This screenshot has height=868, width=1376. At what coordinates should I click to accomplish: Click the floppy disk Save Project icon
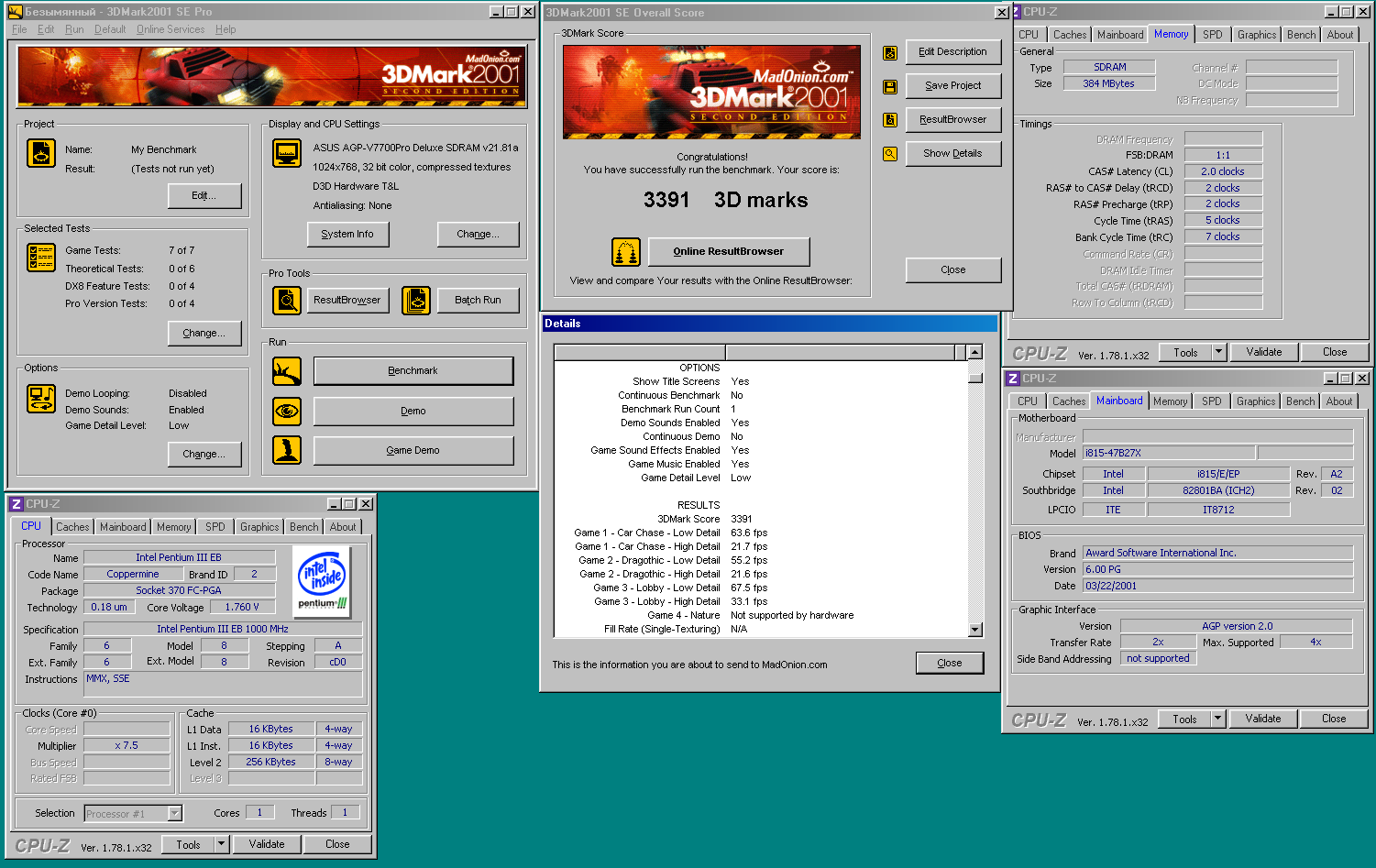coord(889,86)
